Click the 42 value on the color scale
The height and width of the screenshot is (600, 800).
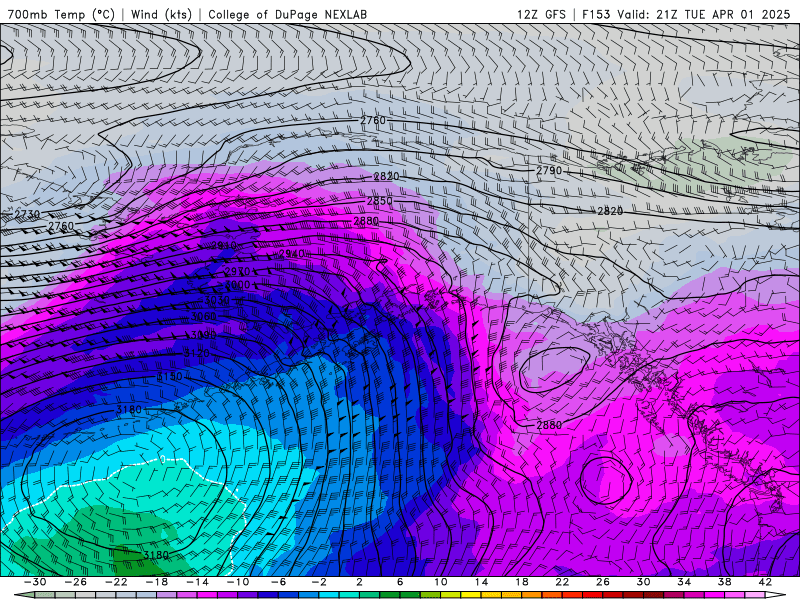pyautogui.click(x=765, y=582)
